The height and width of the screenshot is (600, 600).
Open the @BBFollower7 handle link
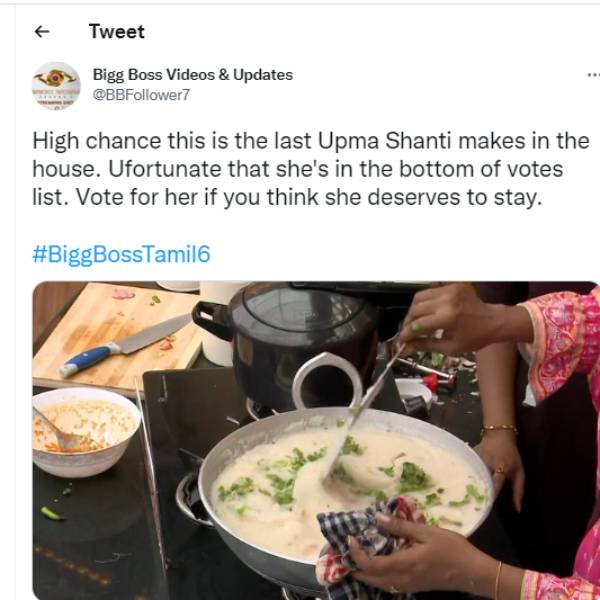click(x=141, y=95)
